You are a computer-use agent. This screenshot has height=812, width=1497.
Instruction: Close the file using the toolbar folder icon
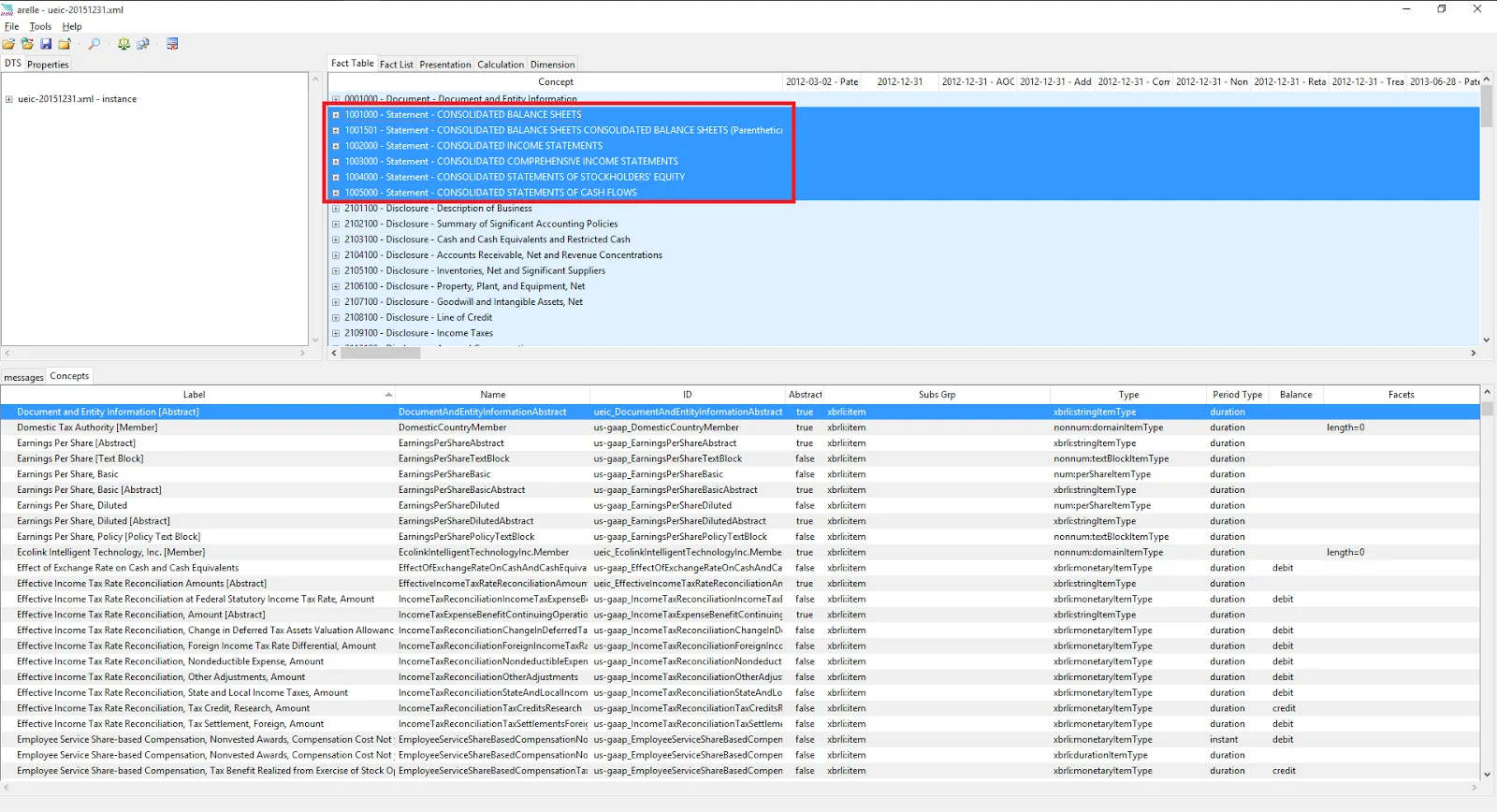tap(65, 44)
